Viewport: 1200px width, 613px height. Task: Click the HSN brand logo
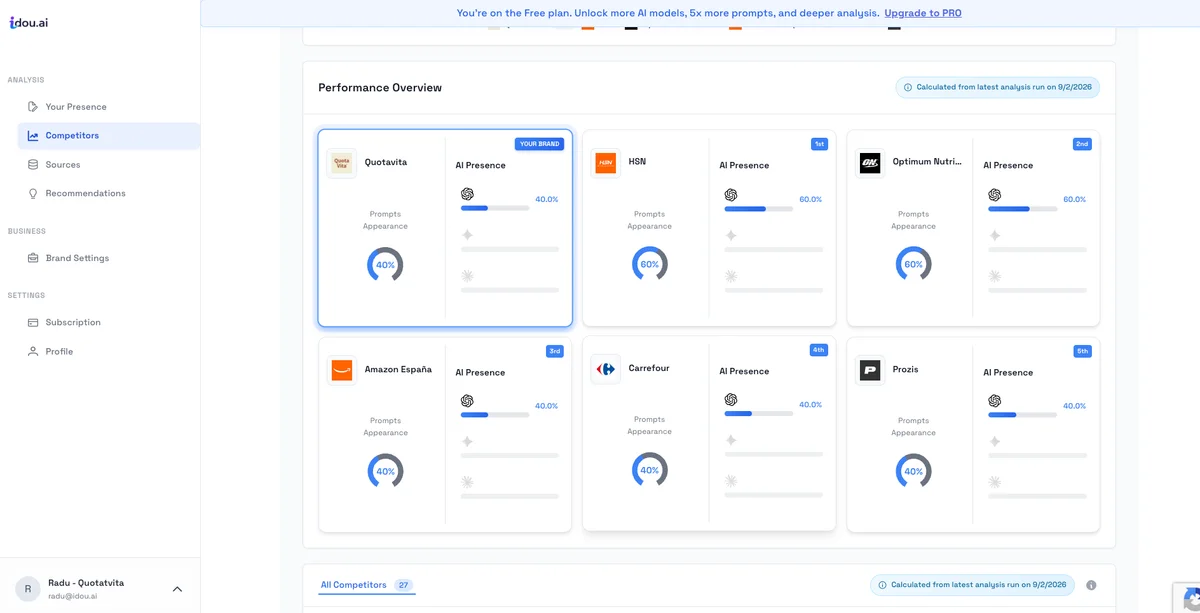(605, 163)
